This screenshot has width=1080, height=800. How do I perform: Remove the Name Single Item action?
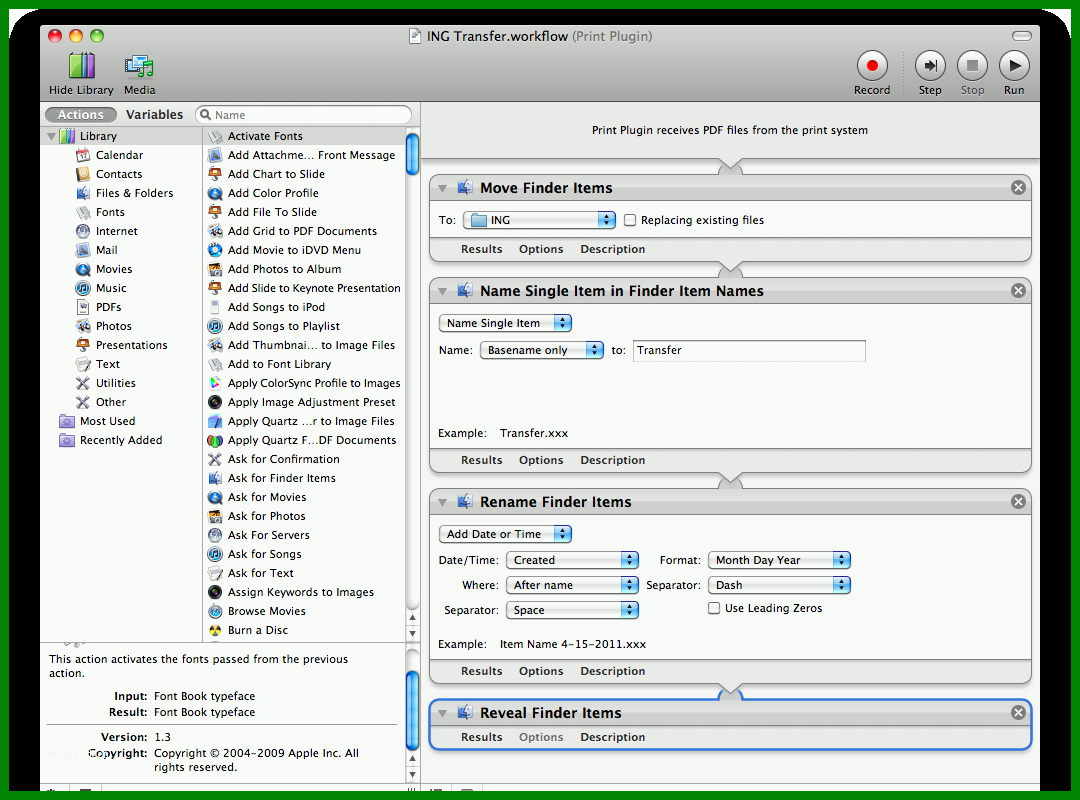pyautogui.click(x=1018, y=291)
